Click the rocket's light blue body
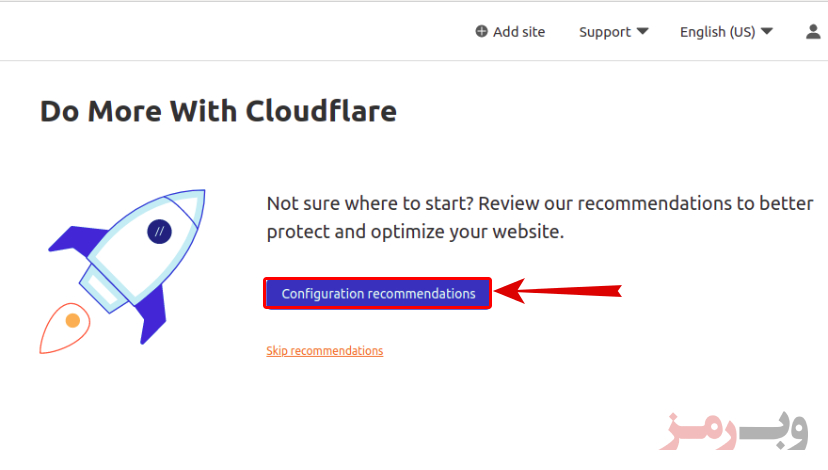Screen dimensions: 828x470 (x=143, y=248)
